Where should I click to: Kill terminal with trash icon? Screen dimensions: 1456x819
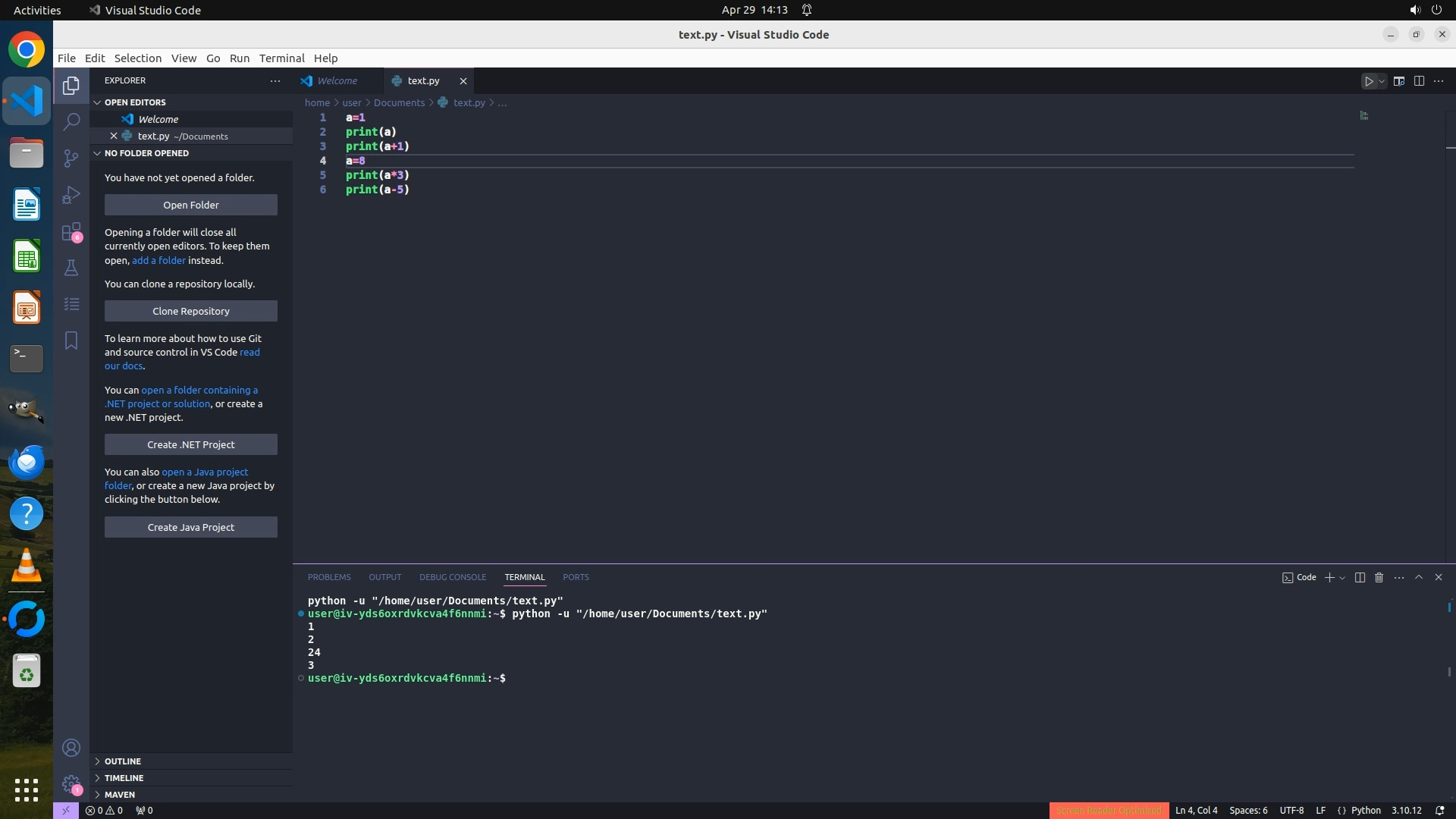1379,578
